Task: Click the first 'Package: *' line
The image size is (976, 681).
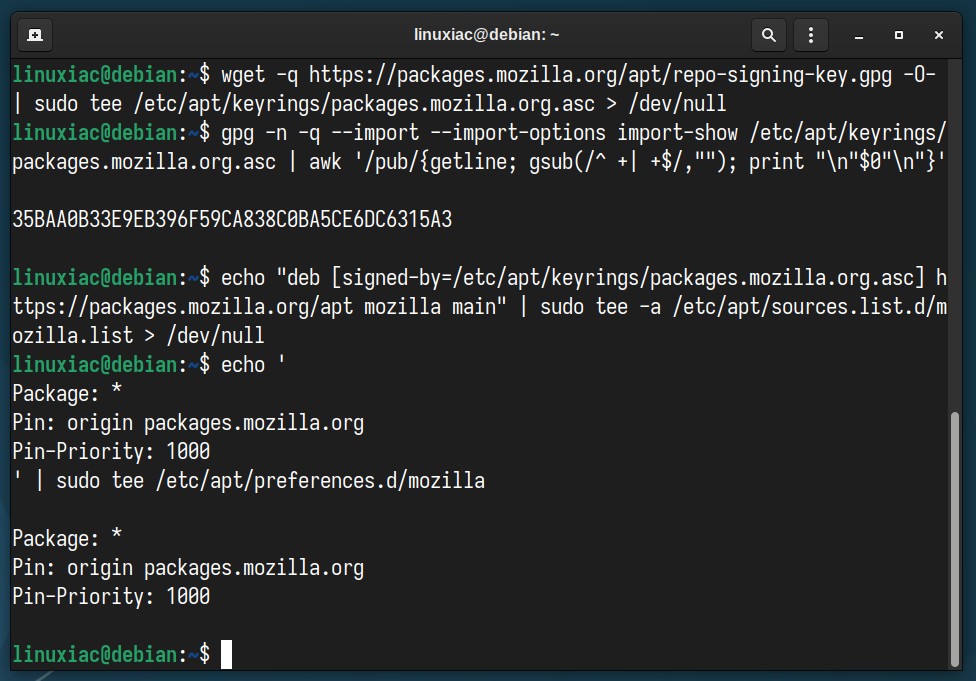Action: pos(67,393)
